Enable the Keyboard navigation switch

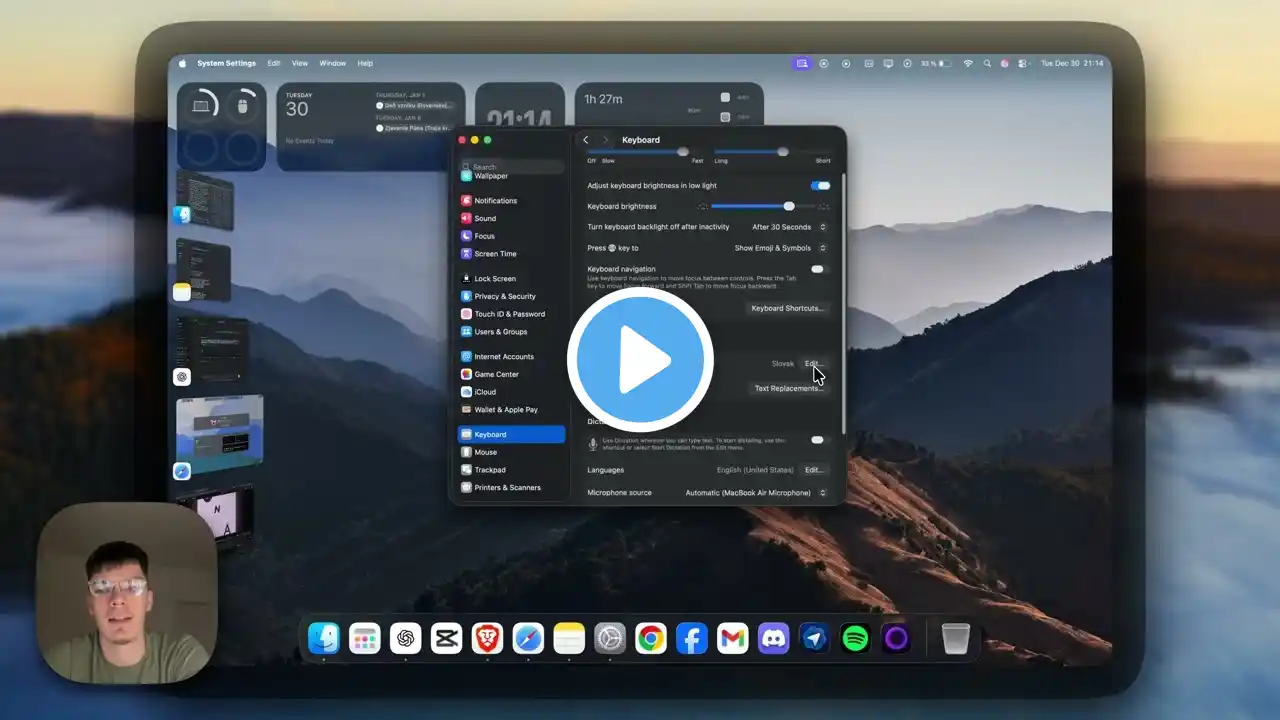click(x=819, y=269)
